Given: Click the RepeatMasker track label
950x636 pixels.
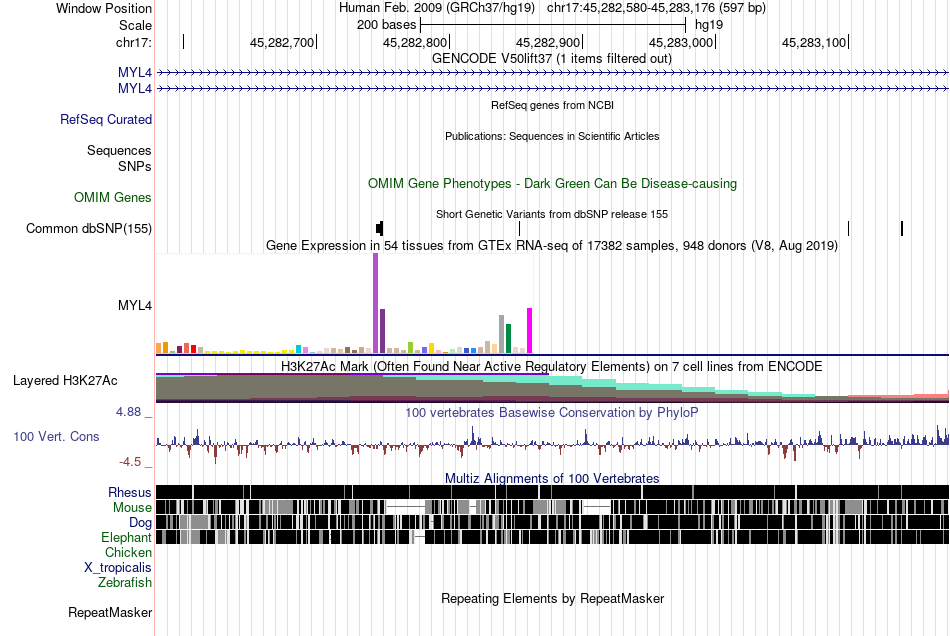Looking at the screenshot, I should pyautogui.click(x=110, y=612).
